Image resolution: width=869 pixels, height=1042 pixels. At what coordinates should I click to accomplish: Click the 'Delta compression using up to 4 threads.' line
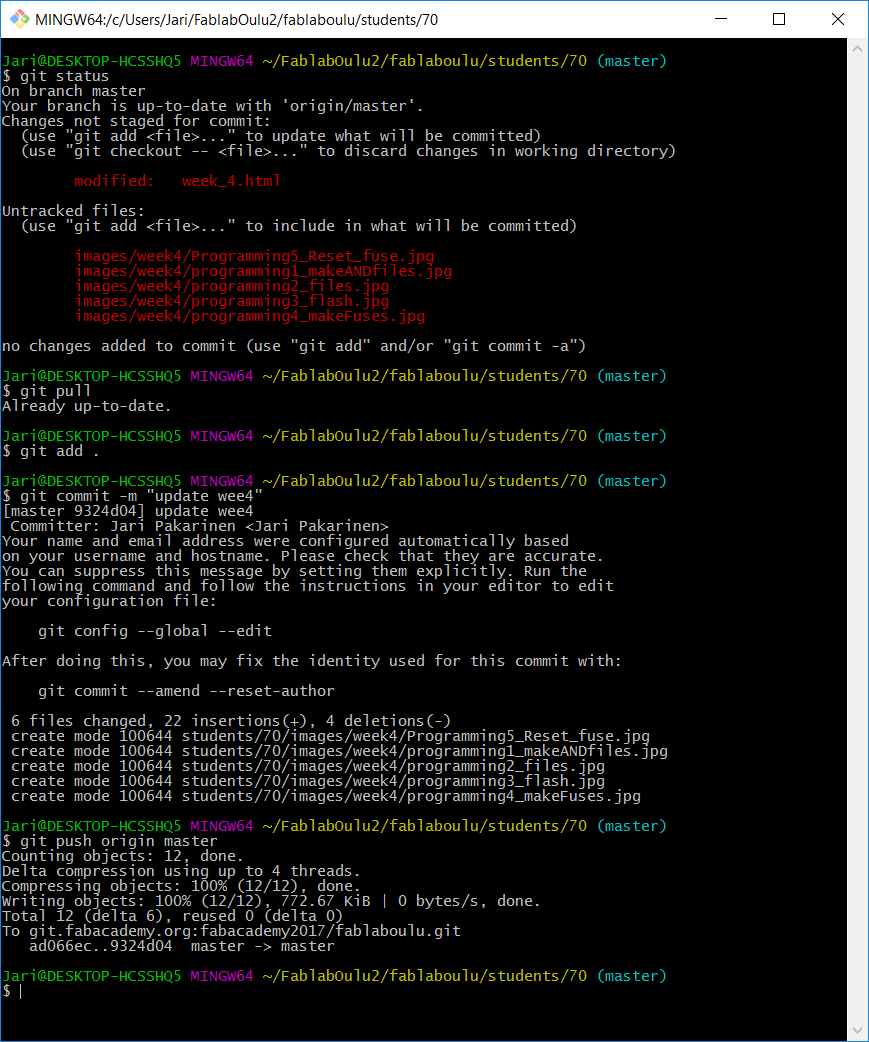(181, 871)
